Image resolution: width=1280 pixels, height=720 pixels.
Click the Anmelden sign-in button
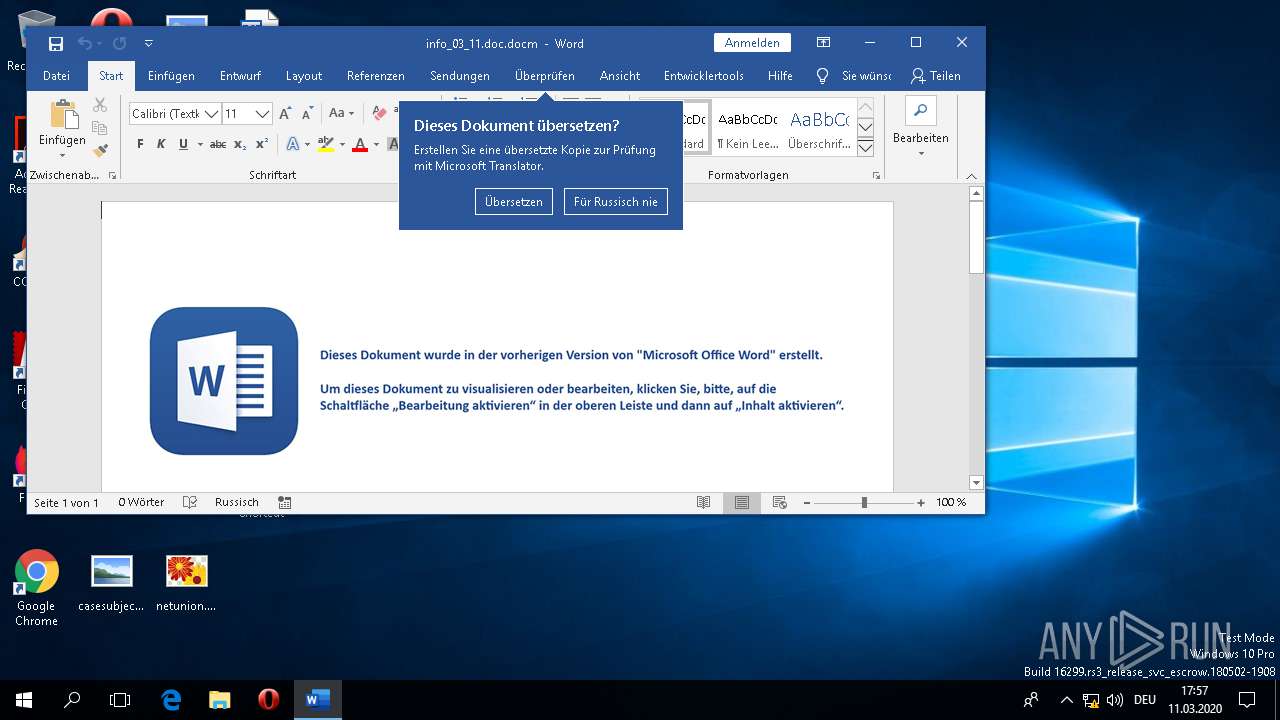[752, 43]
